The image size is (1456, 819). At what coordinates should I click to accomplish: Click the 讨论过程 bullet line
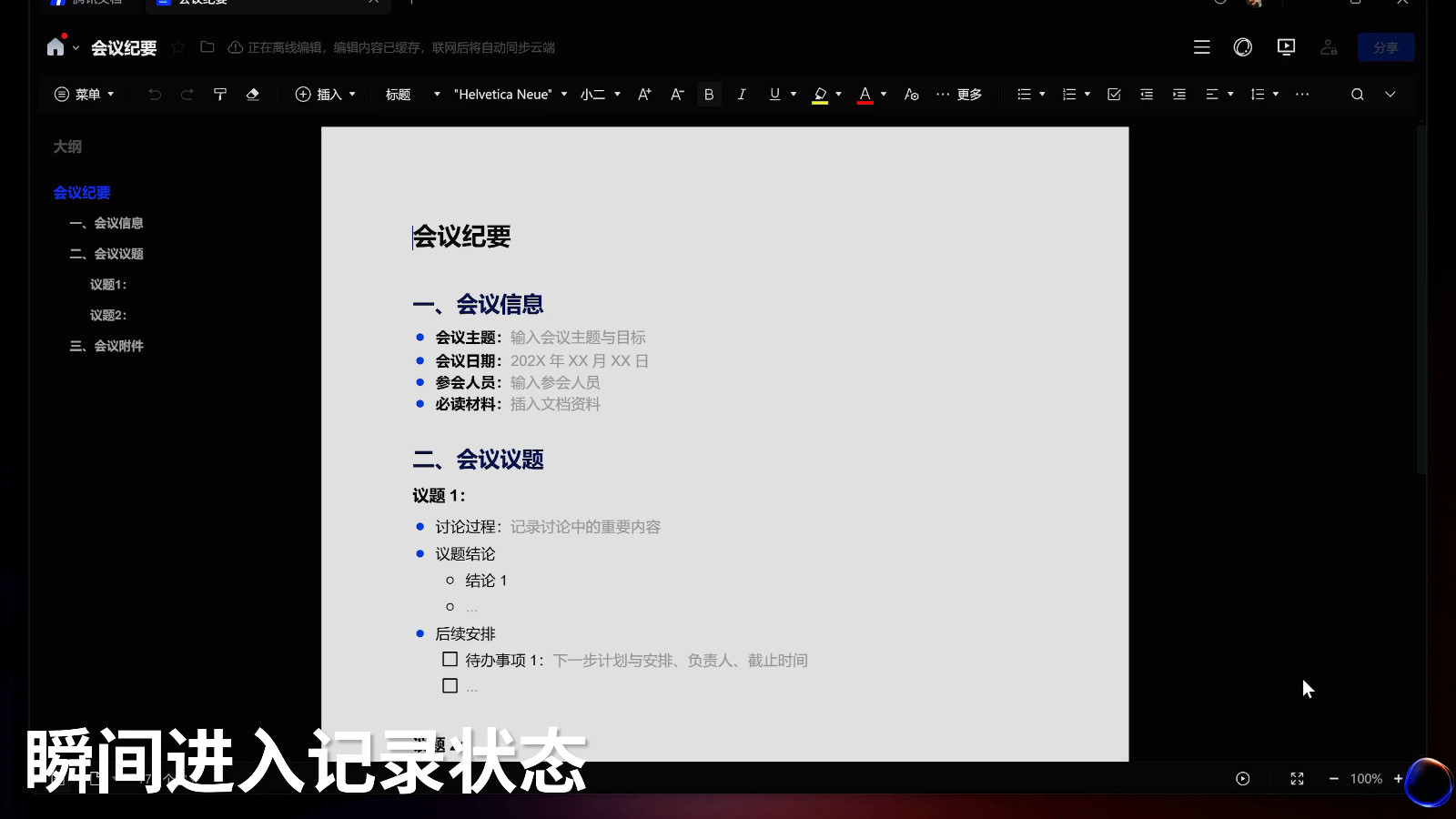pos(548,527)
